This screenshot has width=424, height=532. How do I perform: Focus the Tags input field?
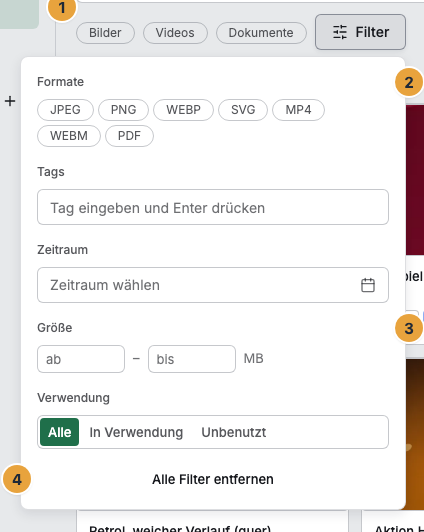point(213,207)
